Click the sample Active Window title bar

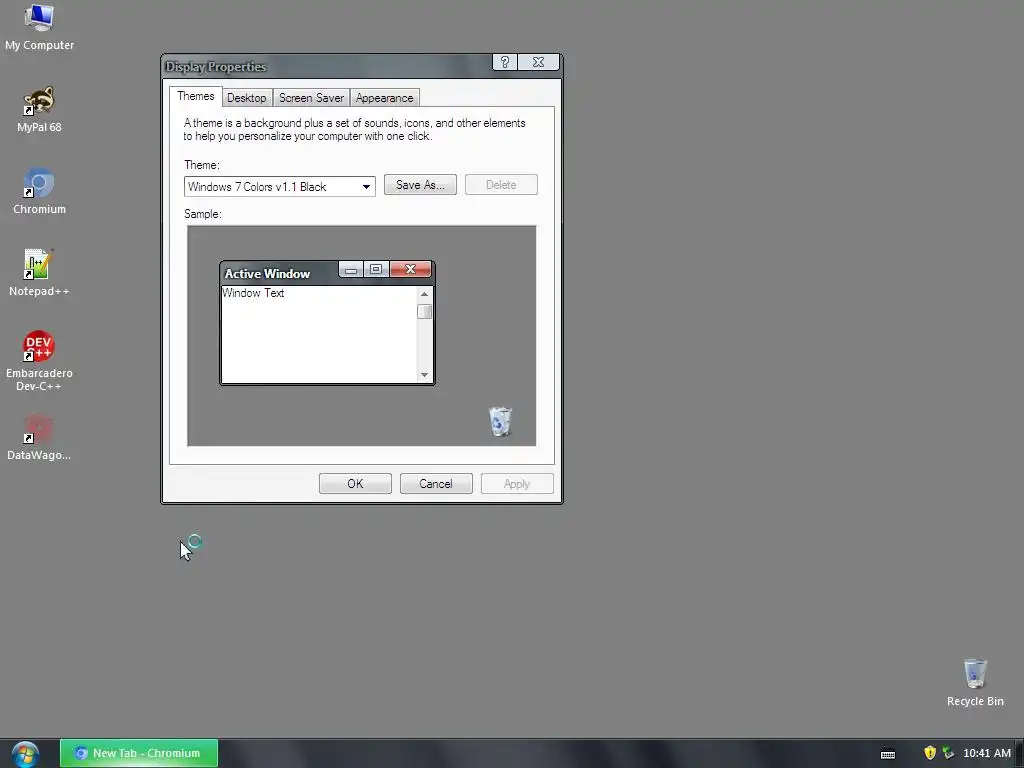tap(280, 274)
